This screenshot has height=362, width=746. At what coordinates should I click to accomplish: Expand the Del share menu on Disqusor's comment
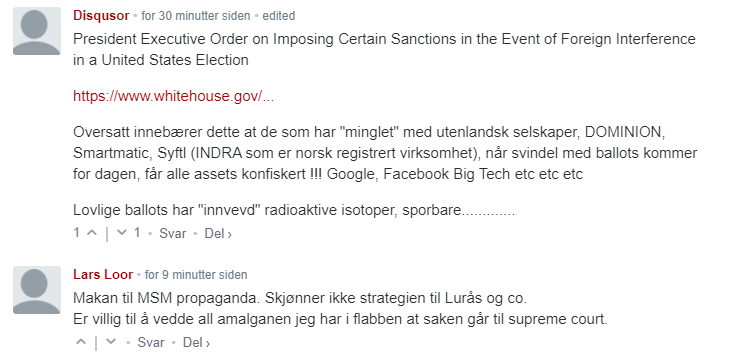point(218,233)
